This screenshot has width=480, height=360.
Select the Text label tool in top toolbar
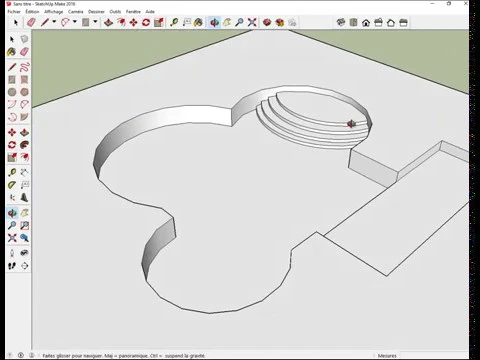(x=187, y=23)
